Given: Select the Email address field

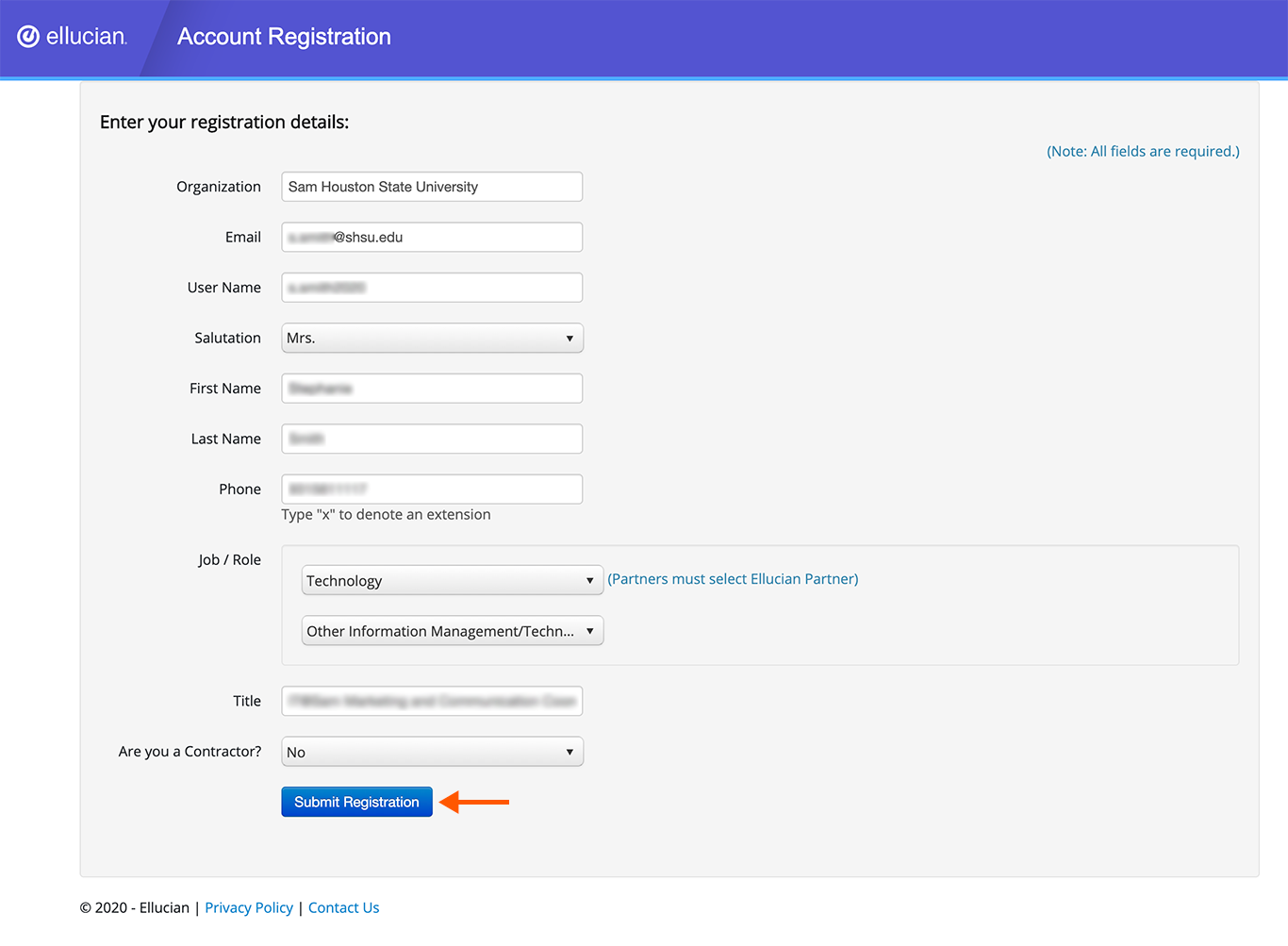Looking at the screenshot, I should [431, 237].
